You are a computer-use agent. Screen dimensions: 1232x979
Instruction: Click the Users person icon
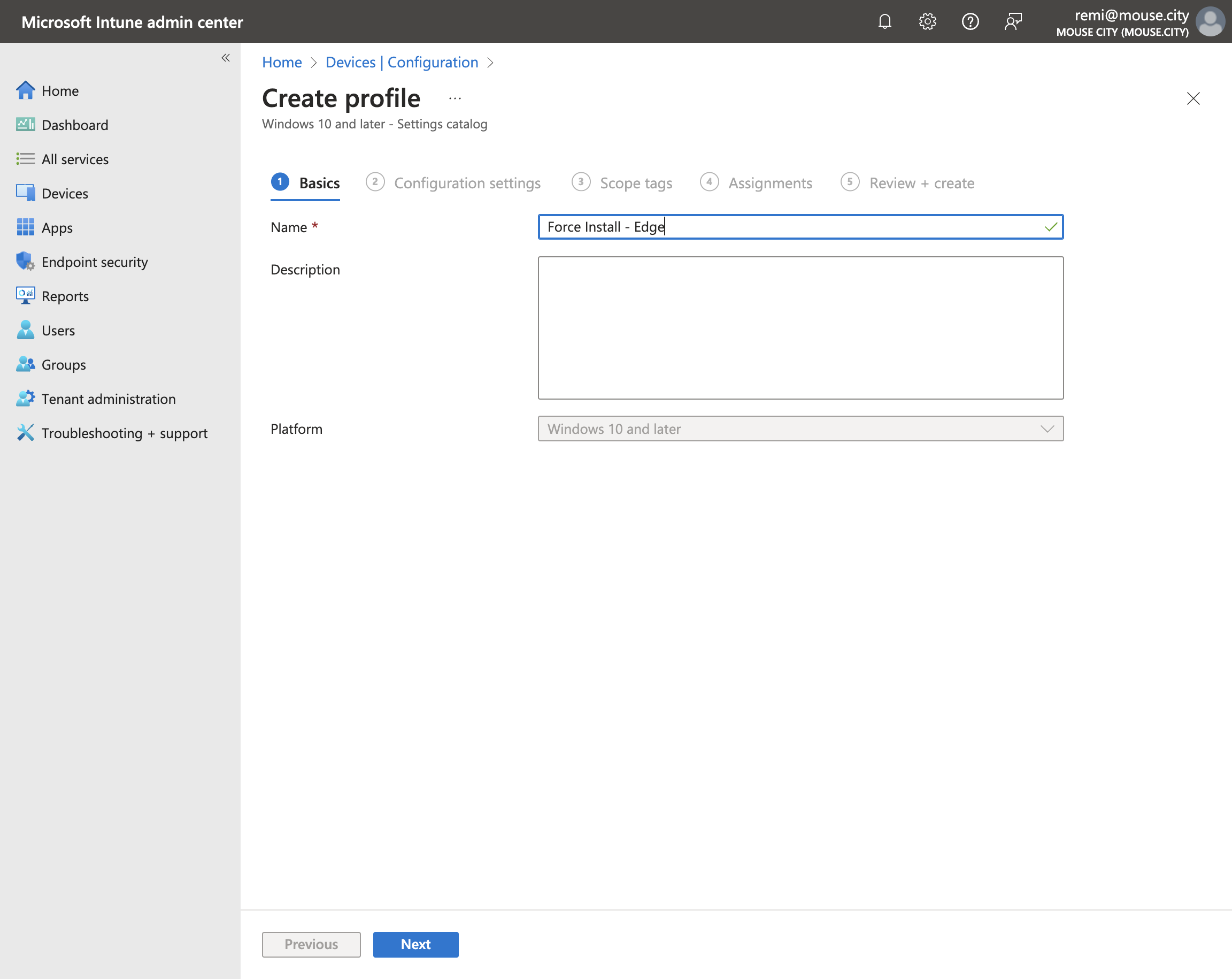pyautogui.click(x=25, y=330)
